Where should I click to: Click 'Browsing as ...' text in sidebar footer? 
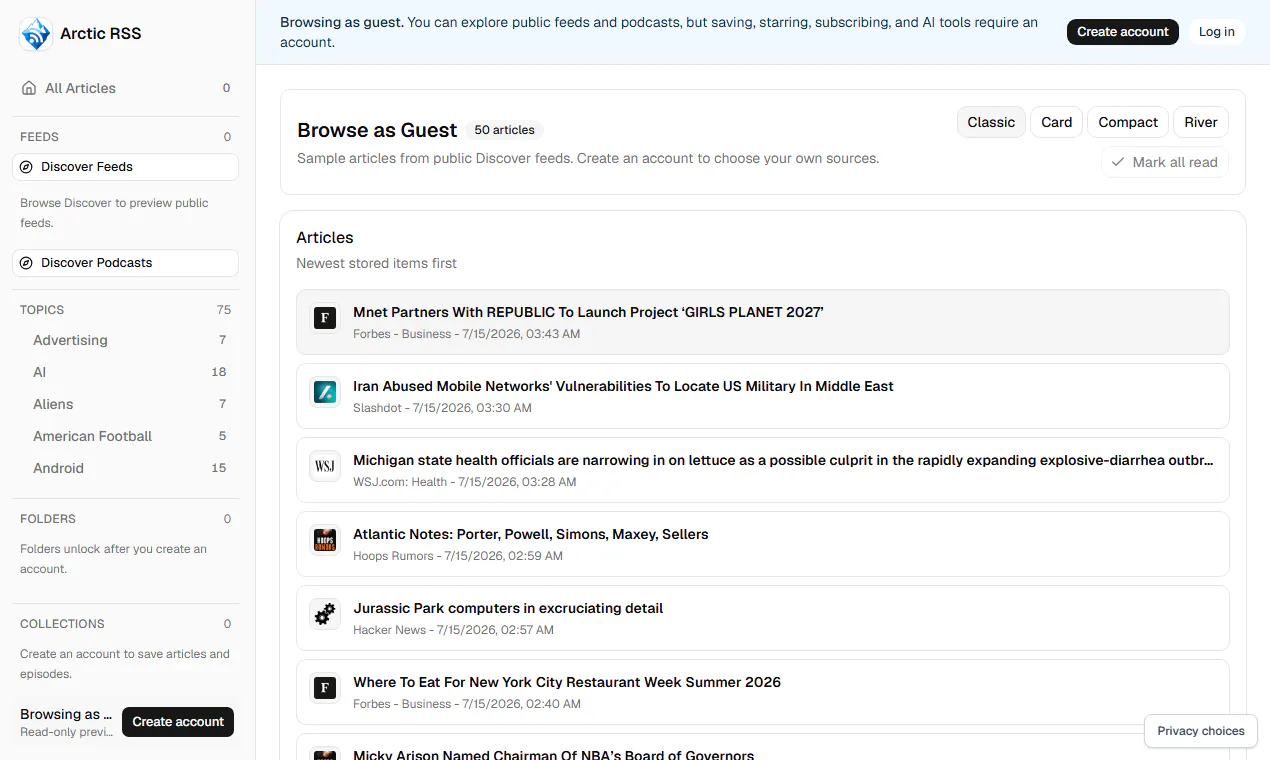coord(66,714)
